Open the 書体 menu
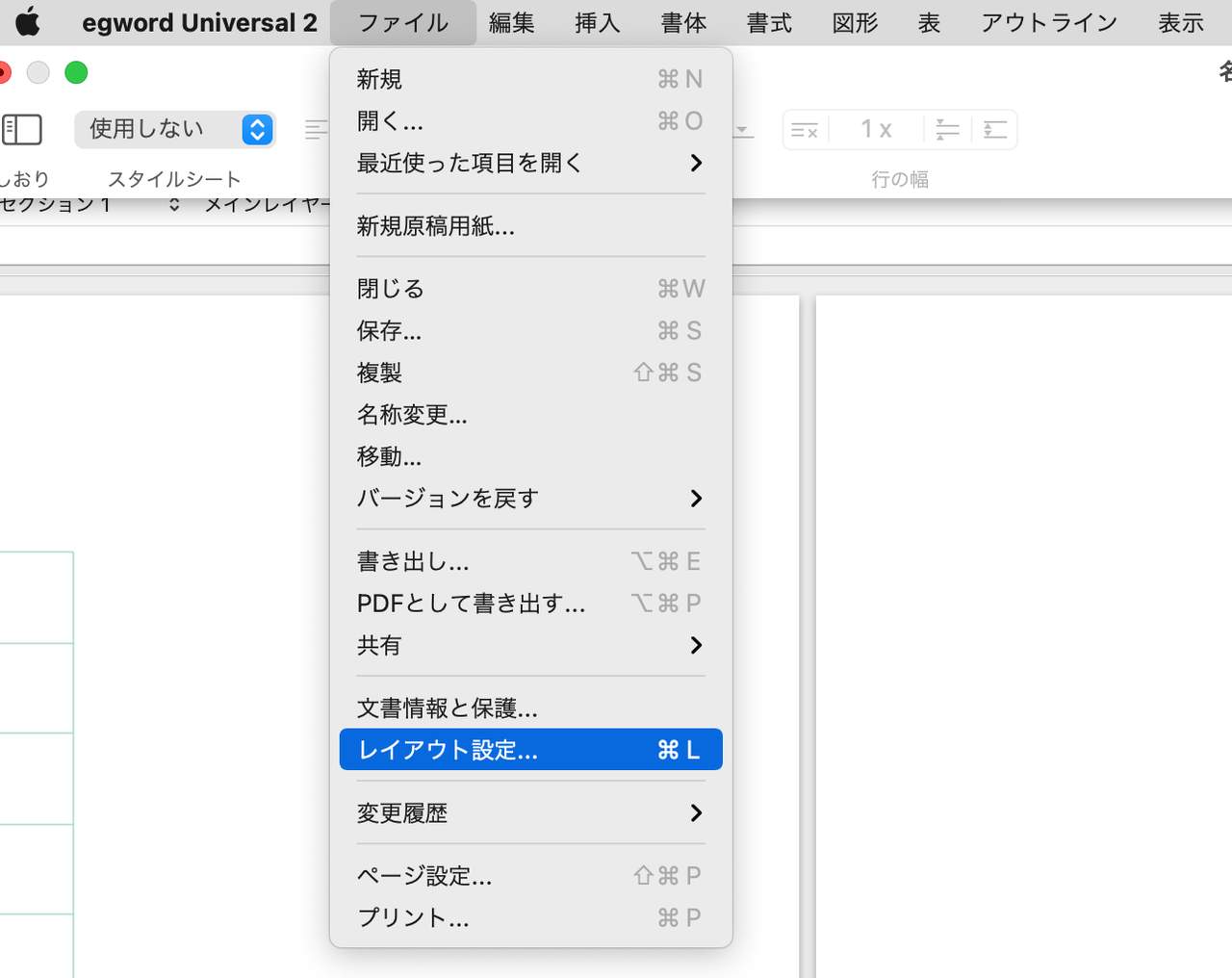Viewport: 1232px width, 978px height. [683, 22]
